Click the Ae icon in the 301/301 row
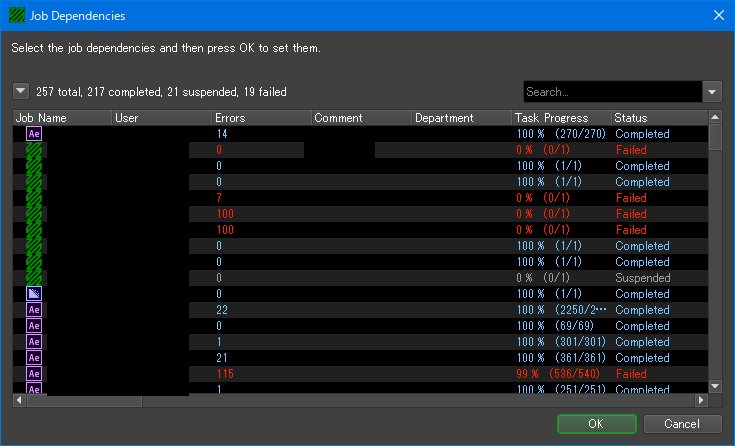Viewport: 735px width, 446px height. point(34,341)
